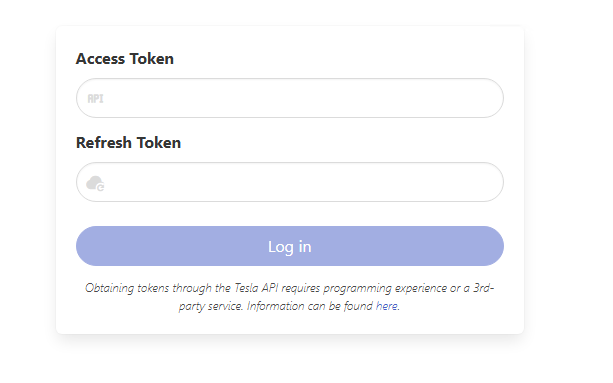Submit tokens using the purple Log in bar
This screenshot has width=613, height=383.
[x=290, y=246]
